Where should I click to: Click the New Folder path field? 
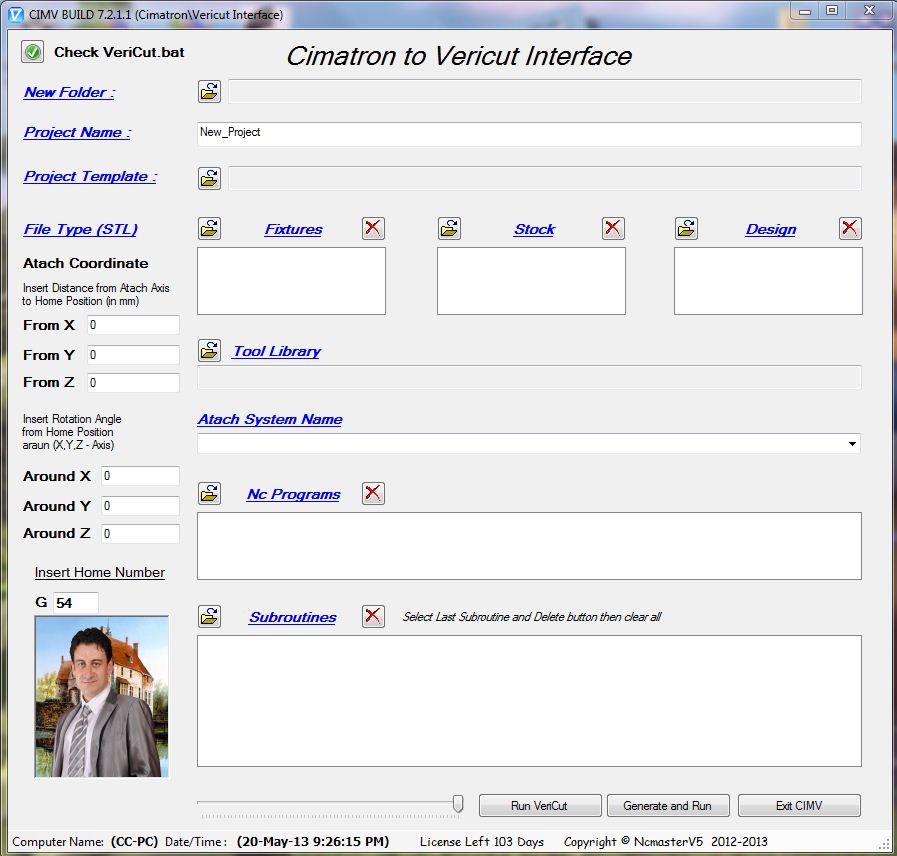click(545, 92)
